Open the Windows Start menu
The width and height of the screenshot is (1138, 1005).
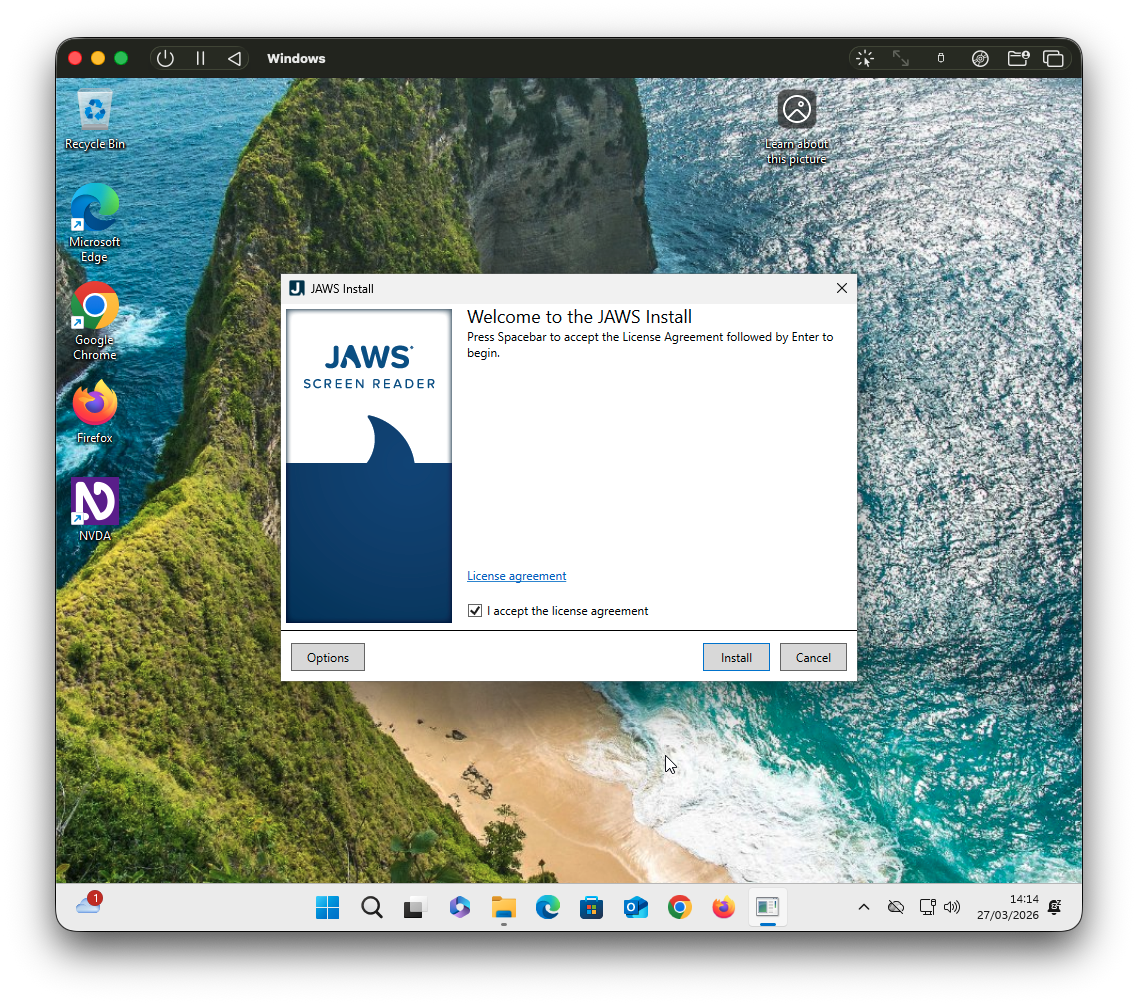(327, 907)
